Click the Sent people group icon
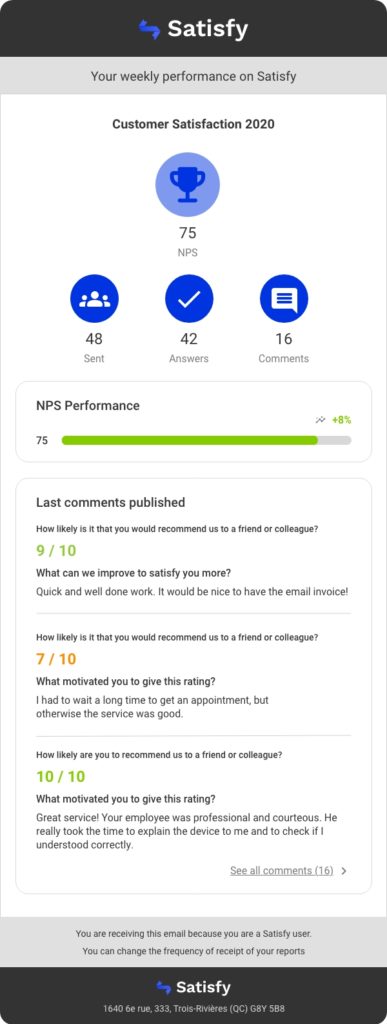 [x=95, y=298]
